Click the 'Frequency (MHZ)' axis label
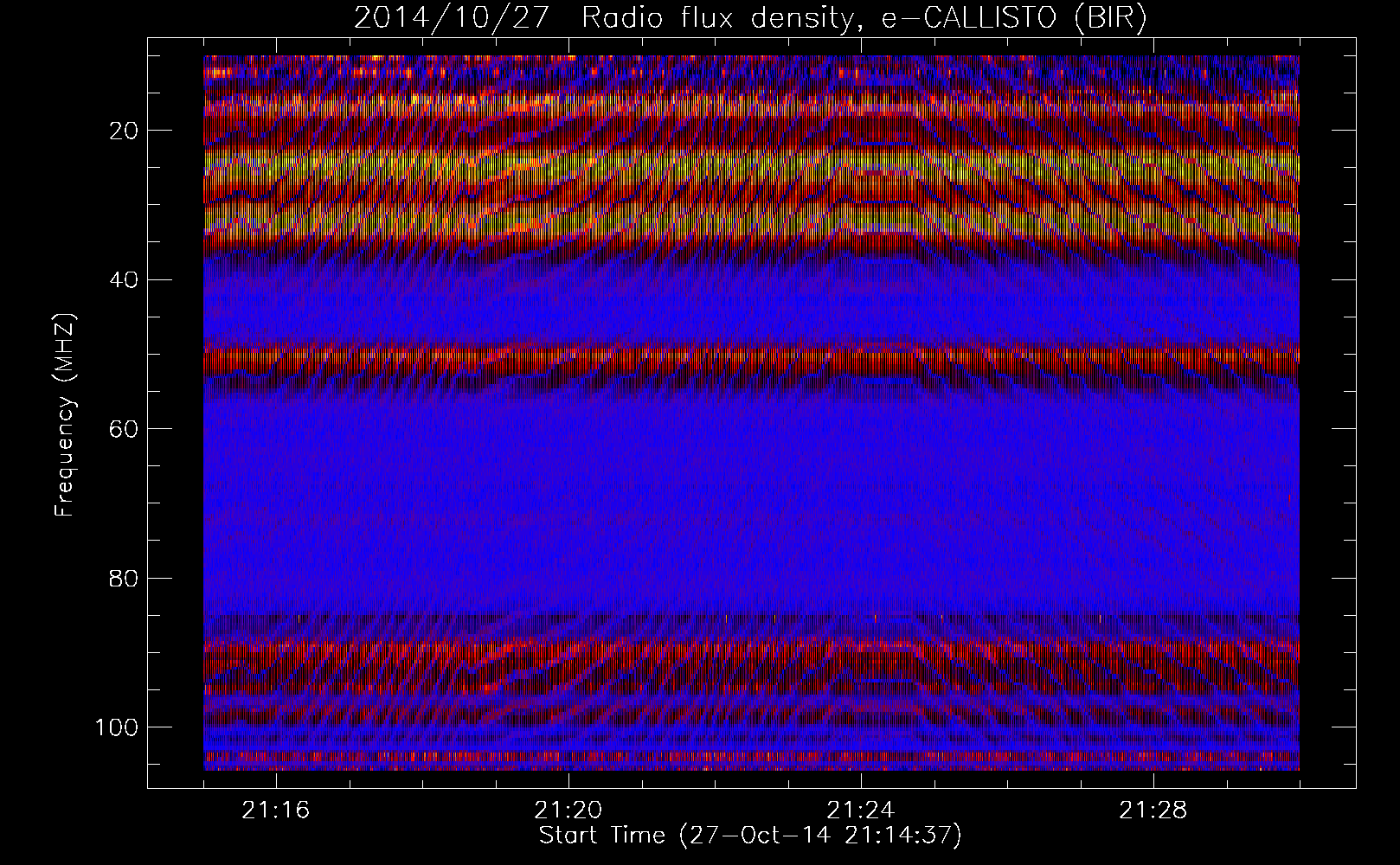 pos(65,415)
